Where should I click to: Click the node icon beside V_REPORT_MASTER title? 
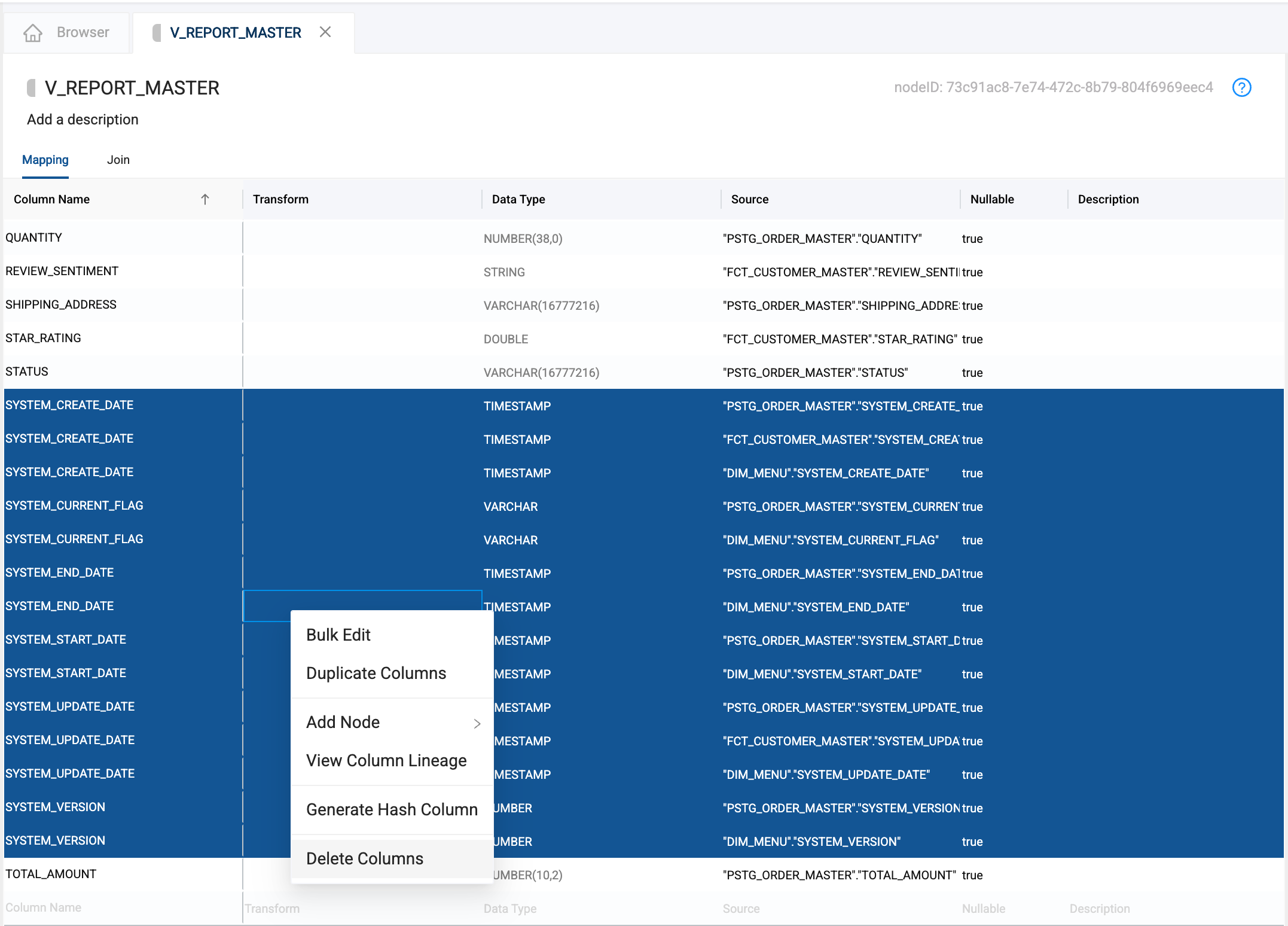click(32, 88)
